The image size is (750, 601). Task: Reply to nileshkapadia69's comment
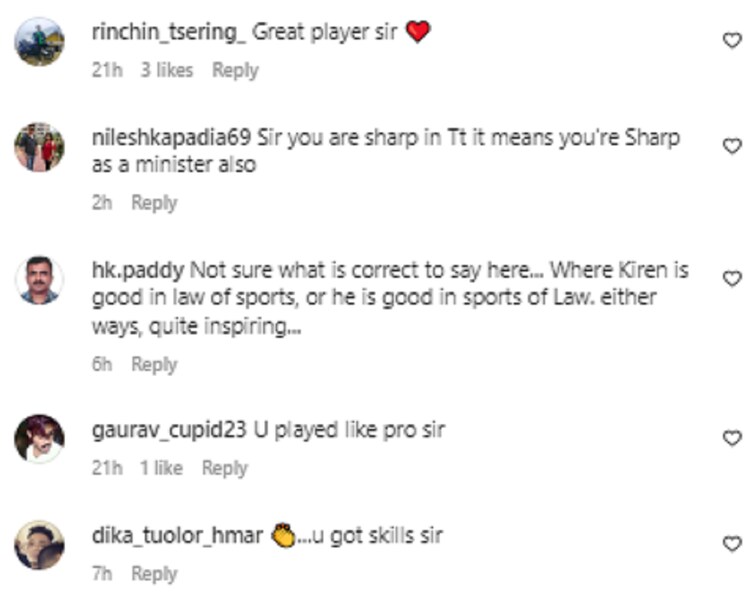154,203
